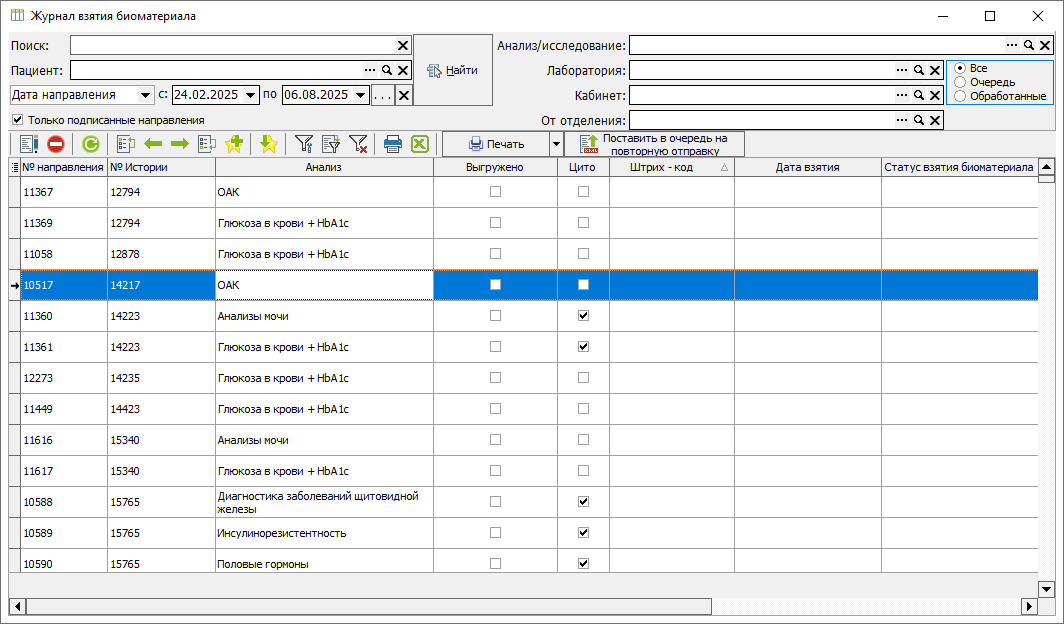Open the grid column chooser icon in header corner
This screenshot has width=1064, height=624.
pyautogui.click(x=15, y=167)
